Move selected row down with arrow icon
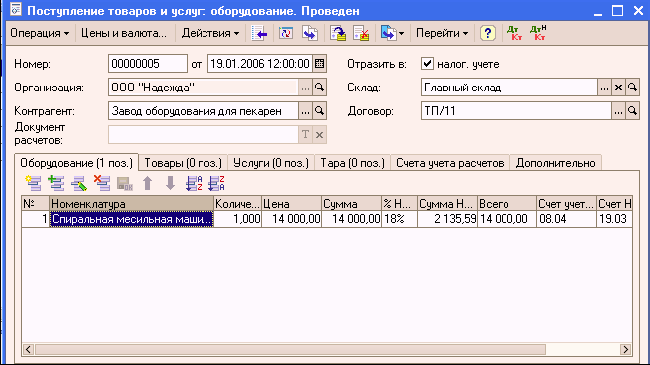Screen dimensions: 650x365 [x=170, y=183]
